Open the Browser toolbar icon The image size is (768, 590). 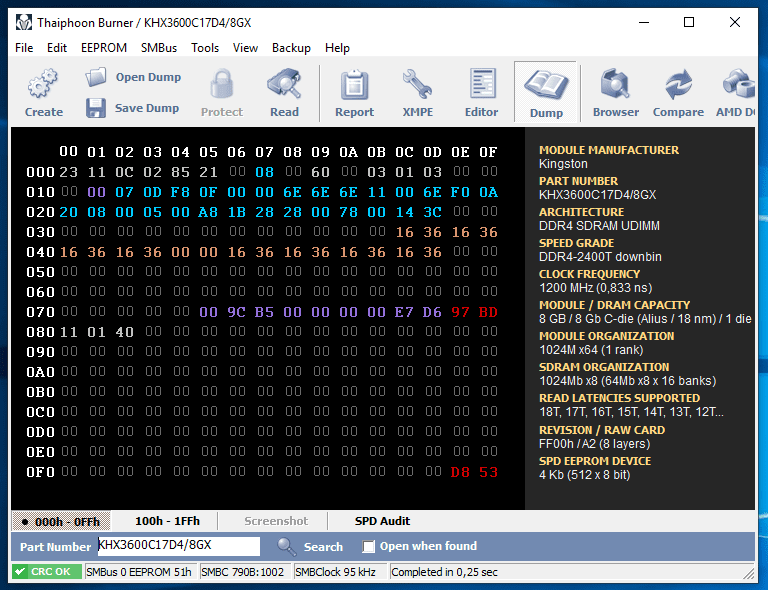point(616,84)
